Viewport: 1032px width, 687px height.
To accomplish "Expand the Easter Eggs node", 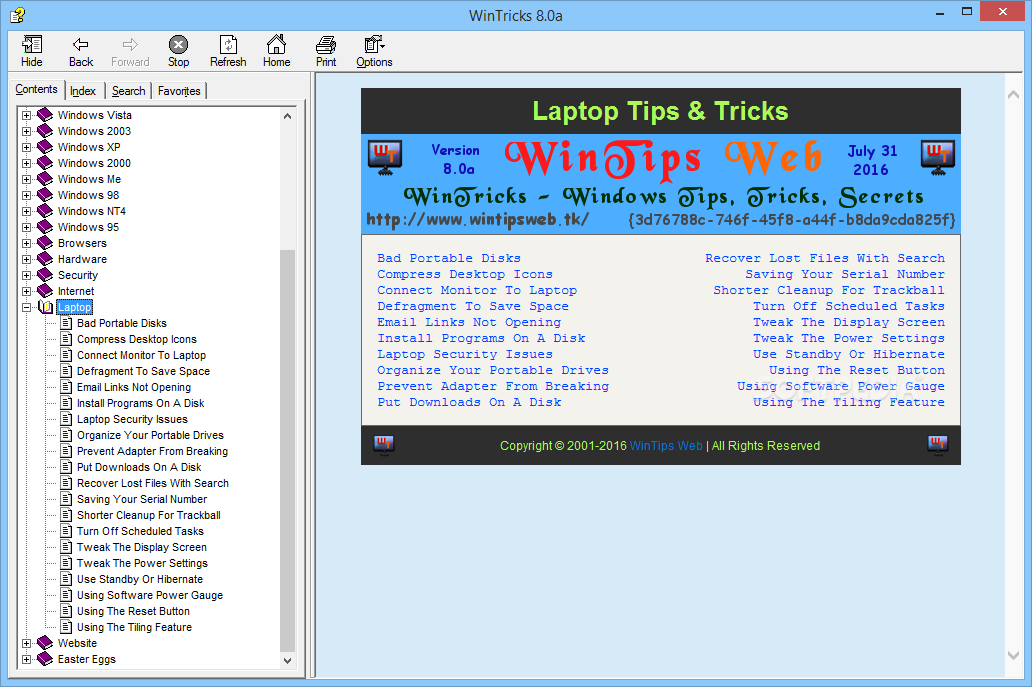I will [x=26, y=659].
